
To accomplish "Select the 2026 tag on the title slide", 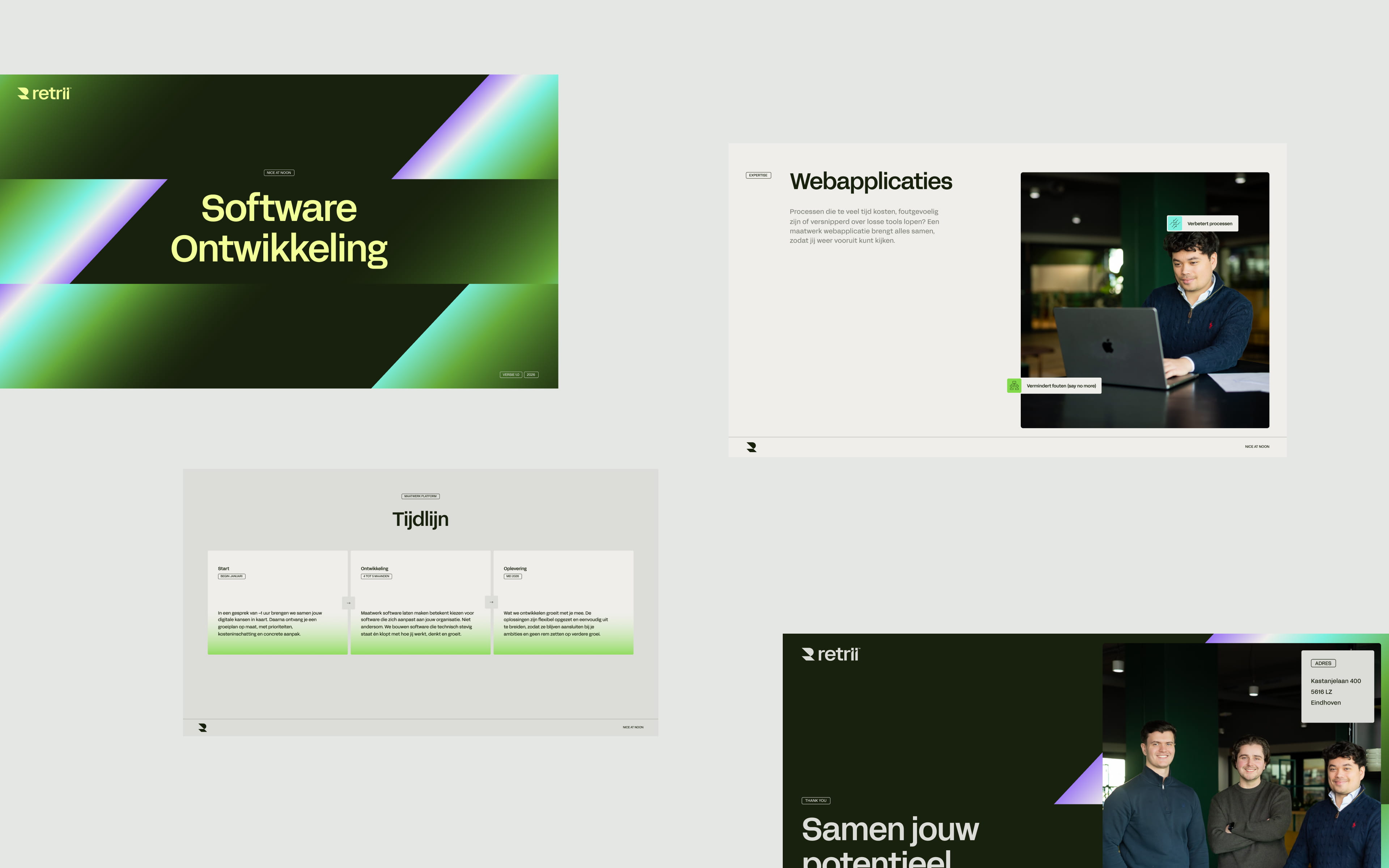I will point(531,375).
